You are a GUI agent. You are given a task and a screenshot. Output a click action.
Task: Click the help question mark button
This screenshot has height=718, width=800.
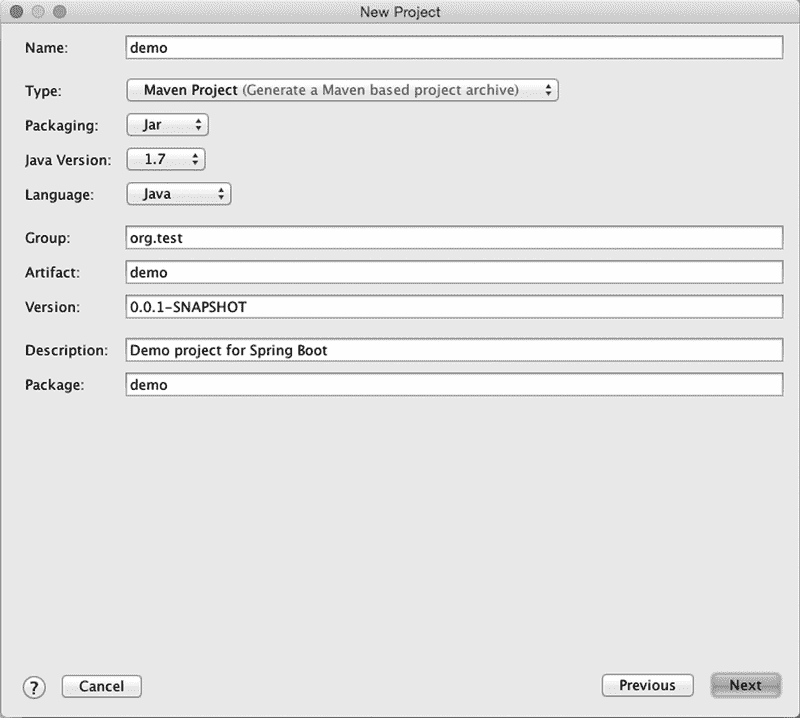35,687
